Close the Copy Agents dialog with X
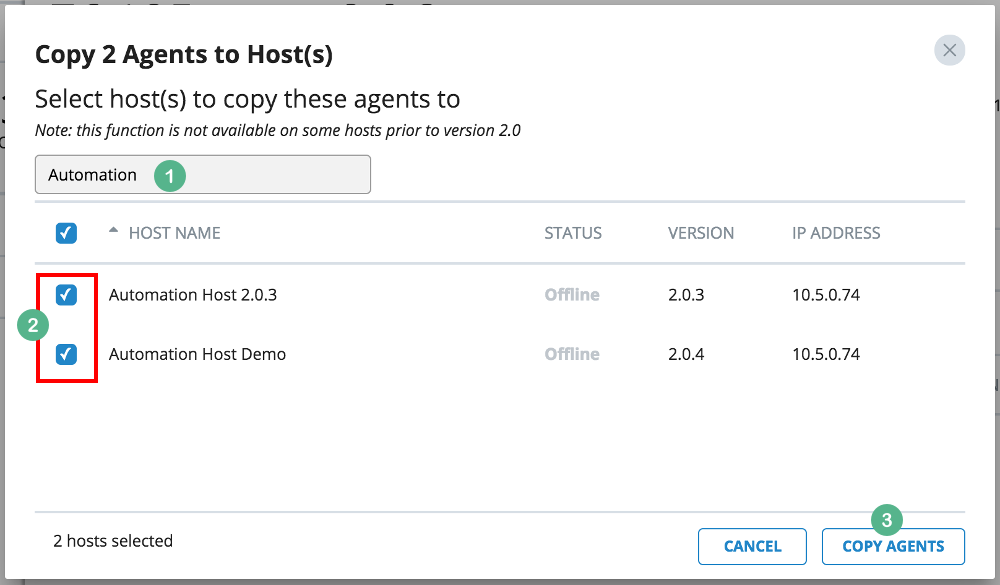The height and width of the screenshot is (585, 1000). tap(949, 50)
